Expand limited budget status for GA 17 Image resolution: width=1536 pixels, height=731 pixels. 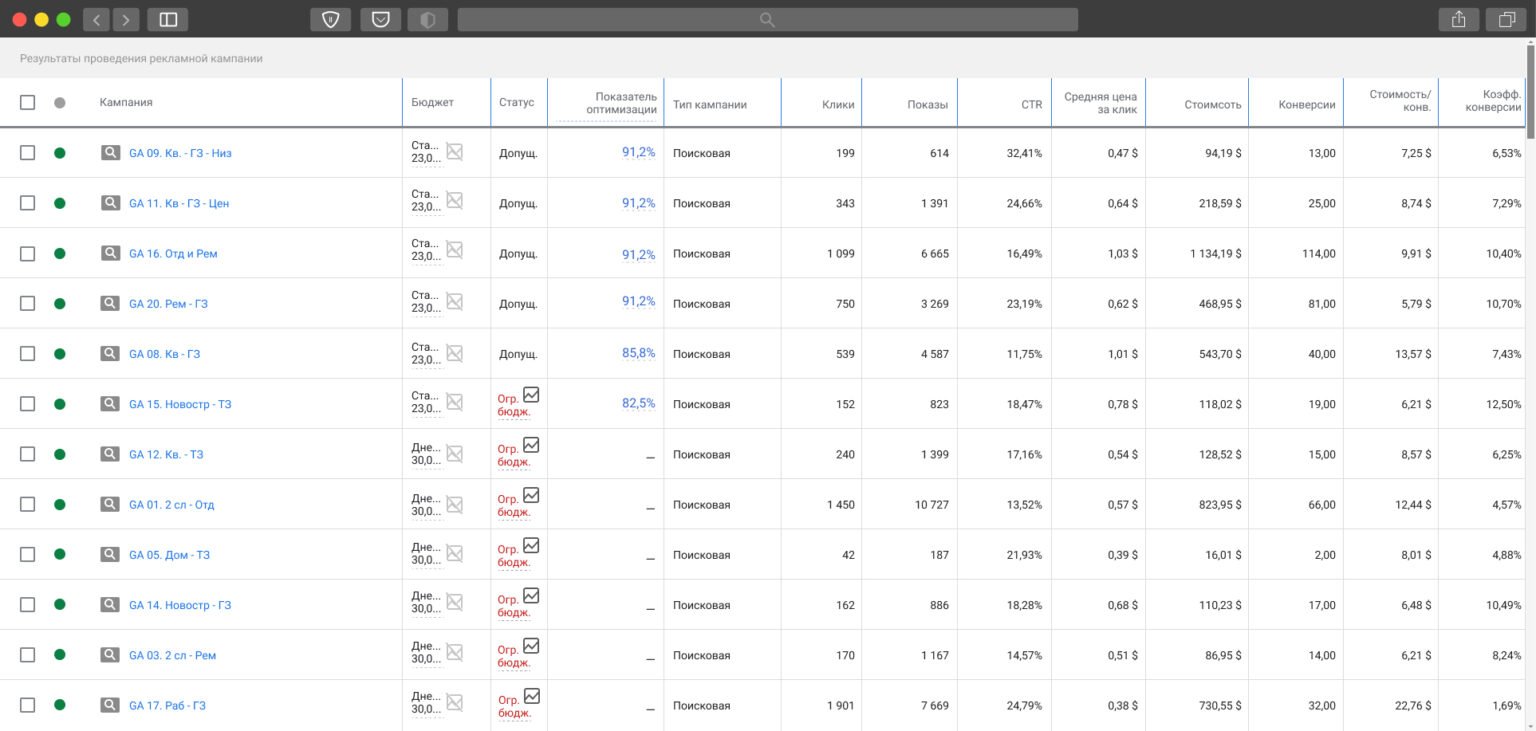pos(514,706)
